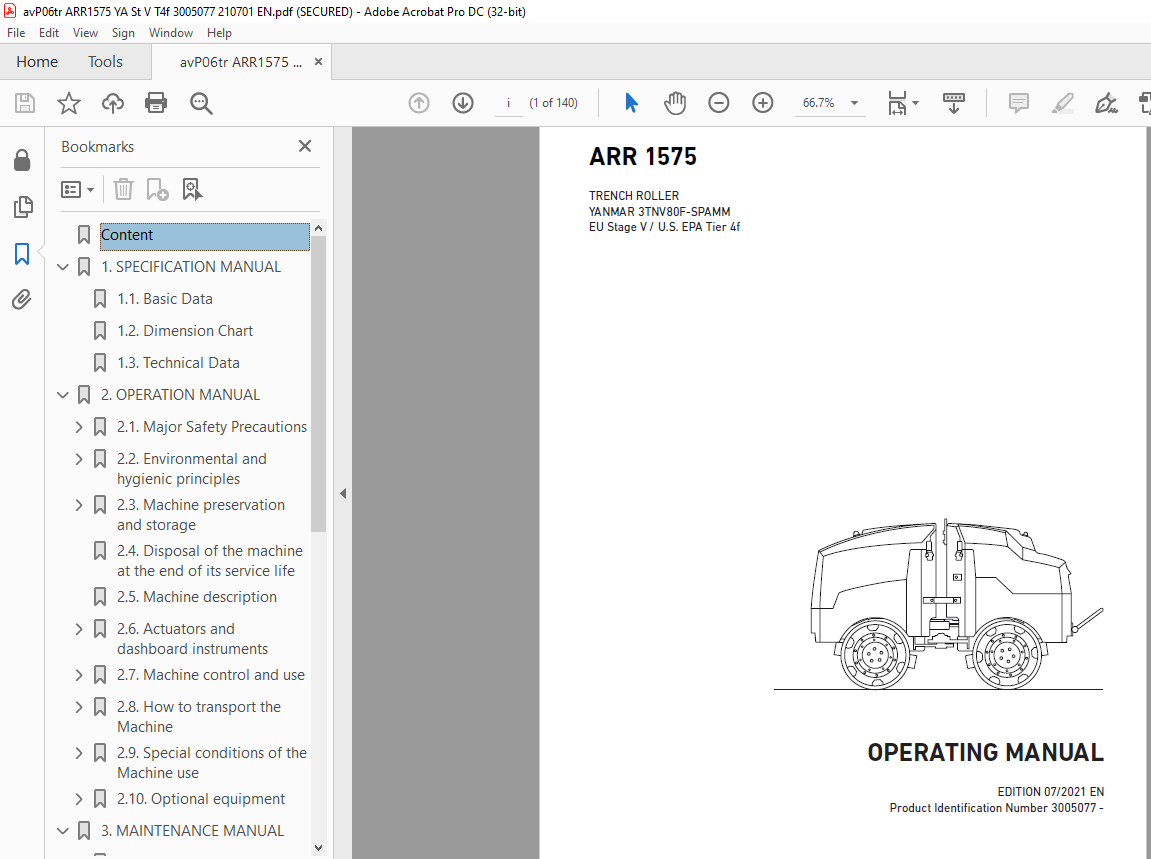Open the Attachments paperclip icon
The image size is (1151, 859).
click(x=21, y=300)
